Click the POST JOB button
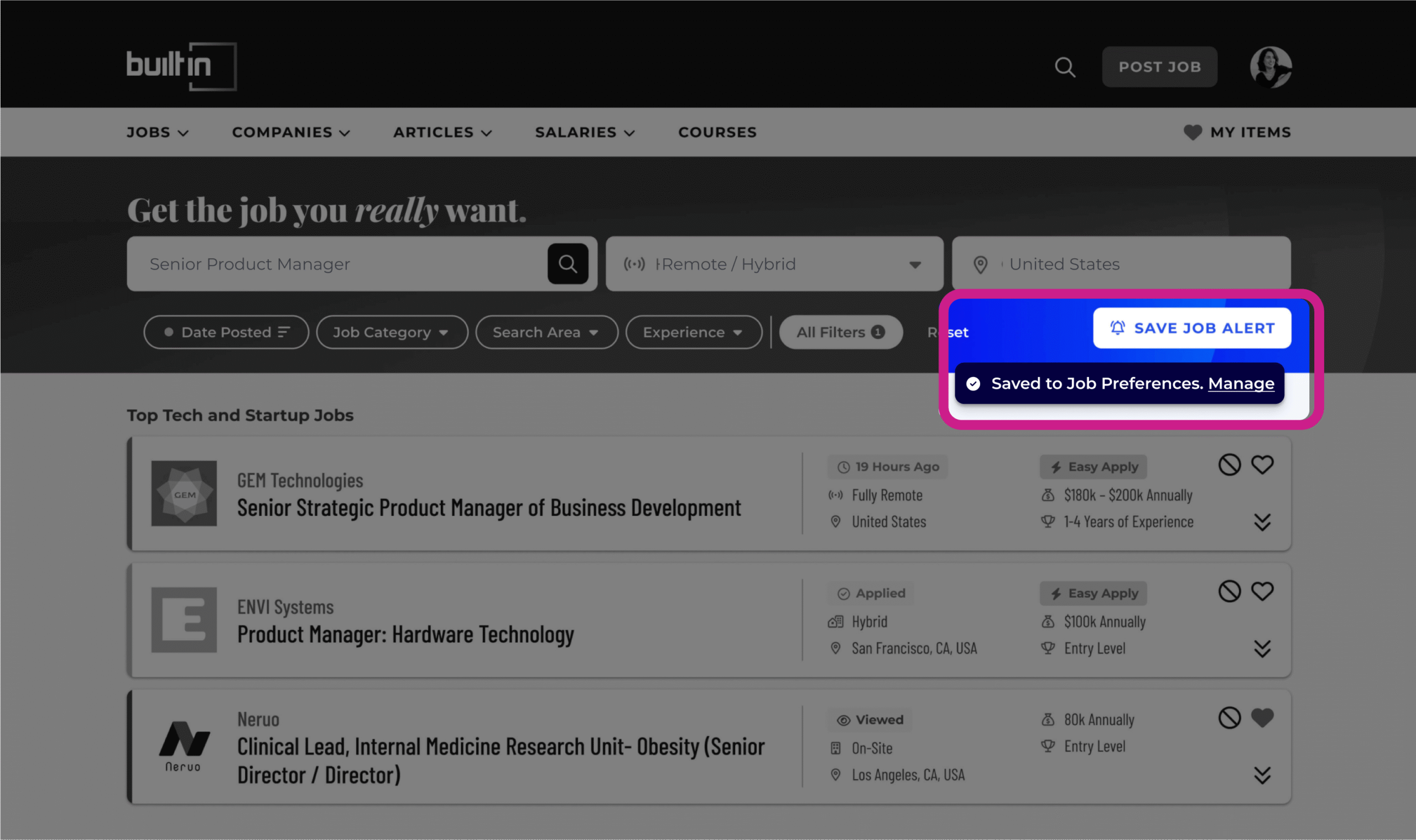This screenshot has height=840, width=1416. pos(1159,67)
